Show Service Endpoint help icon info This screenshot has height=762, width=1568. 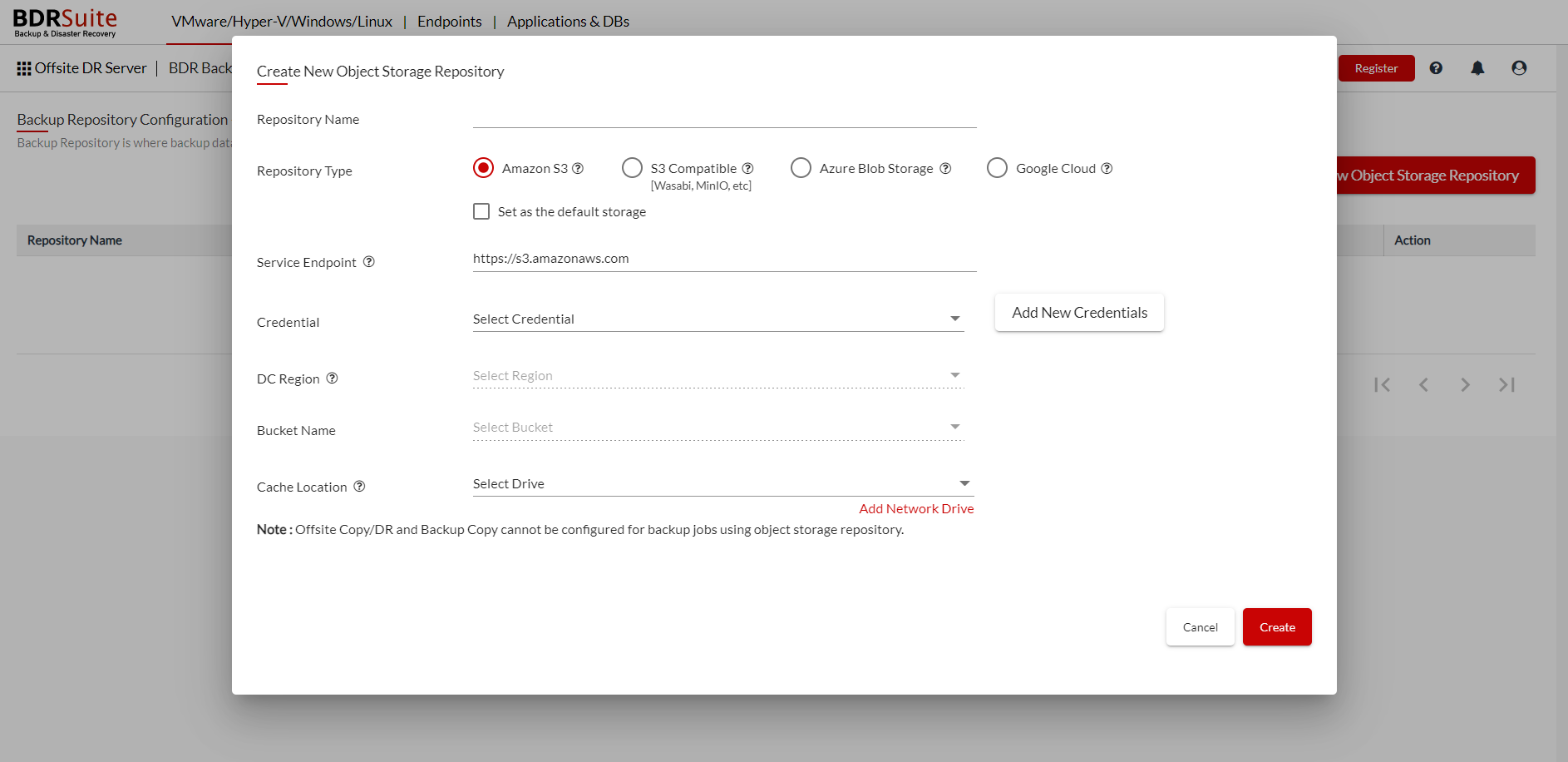click(x=369, y=261)
